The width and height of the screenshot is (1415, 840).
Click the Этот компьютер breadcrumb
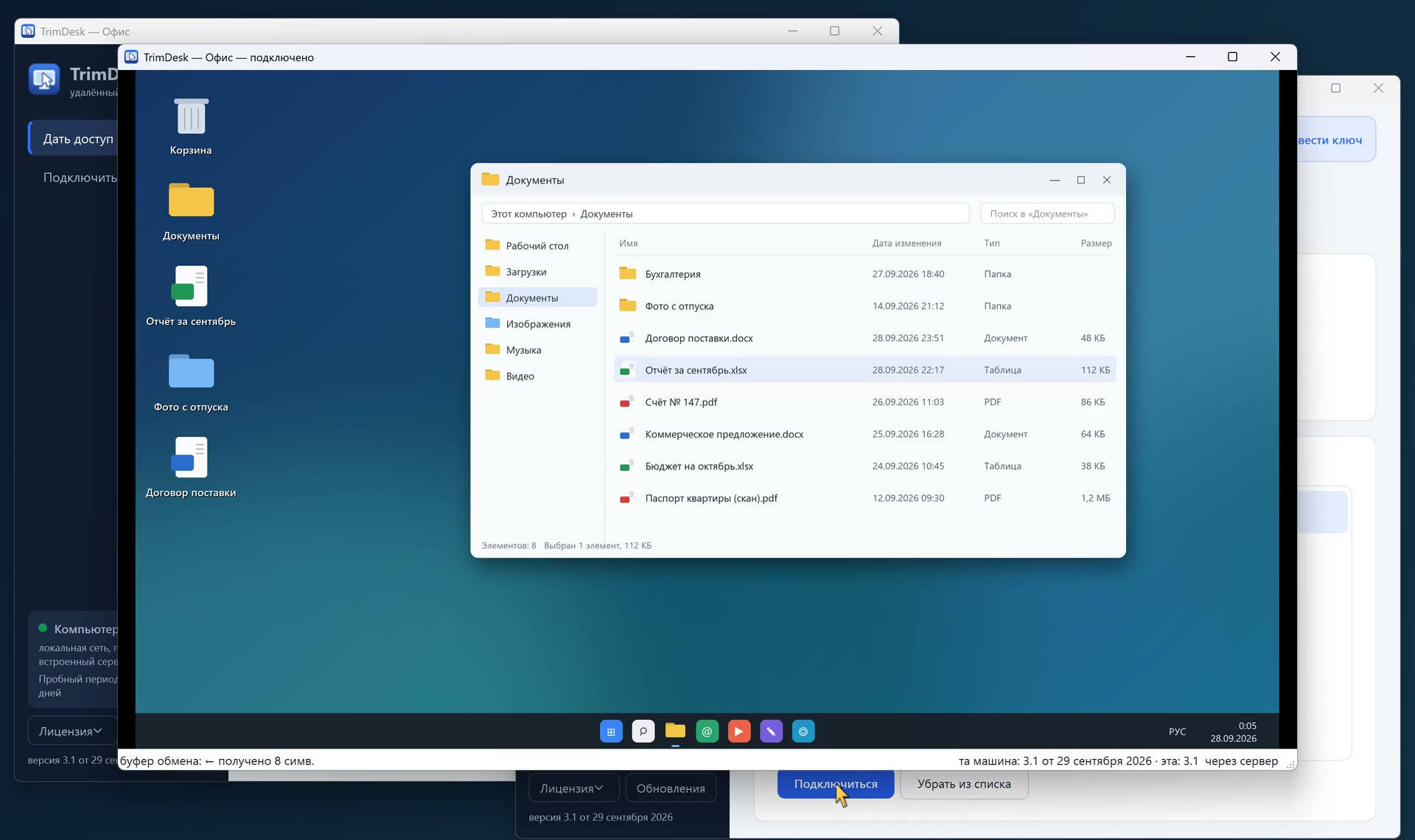[528, 214]
